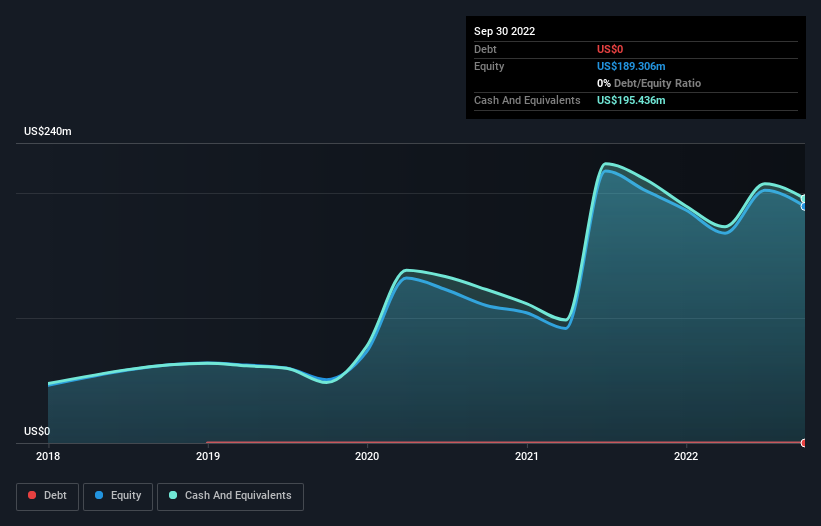Click the US$189.306m equity value in tooltip
821x526 pixels.
[631, 66]
